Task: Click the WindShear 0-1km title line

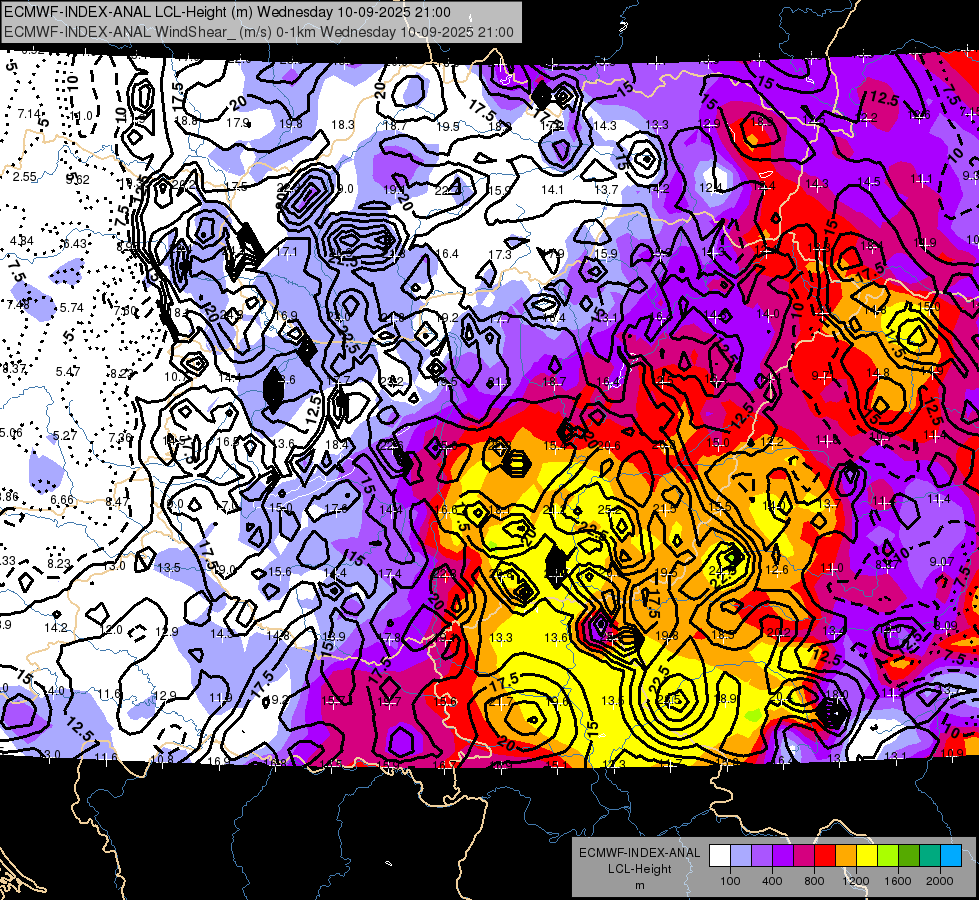Action: point(258,32)
